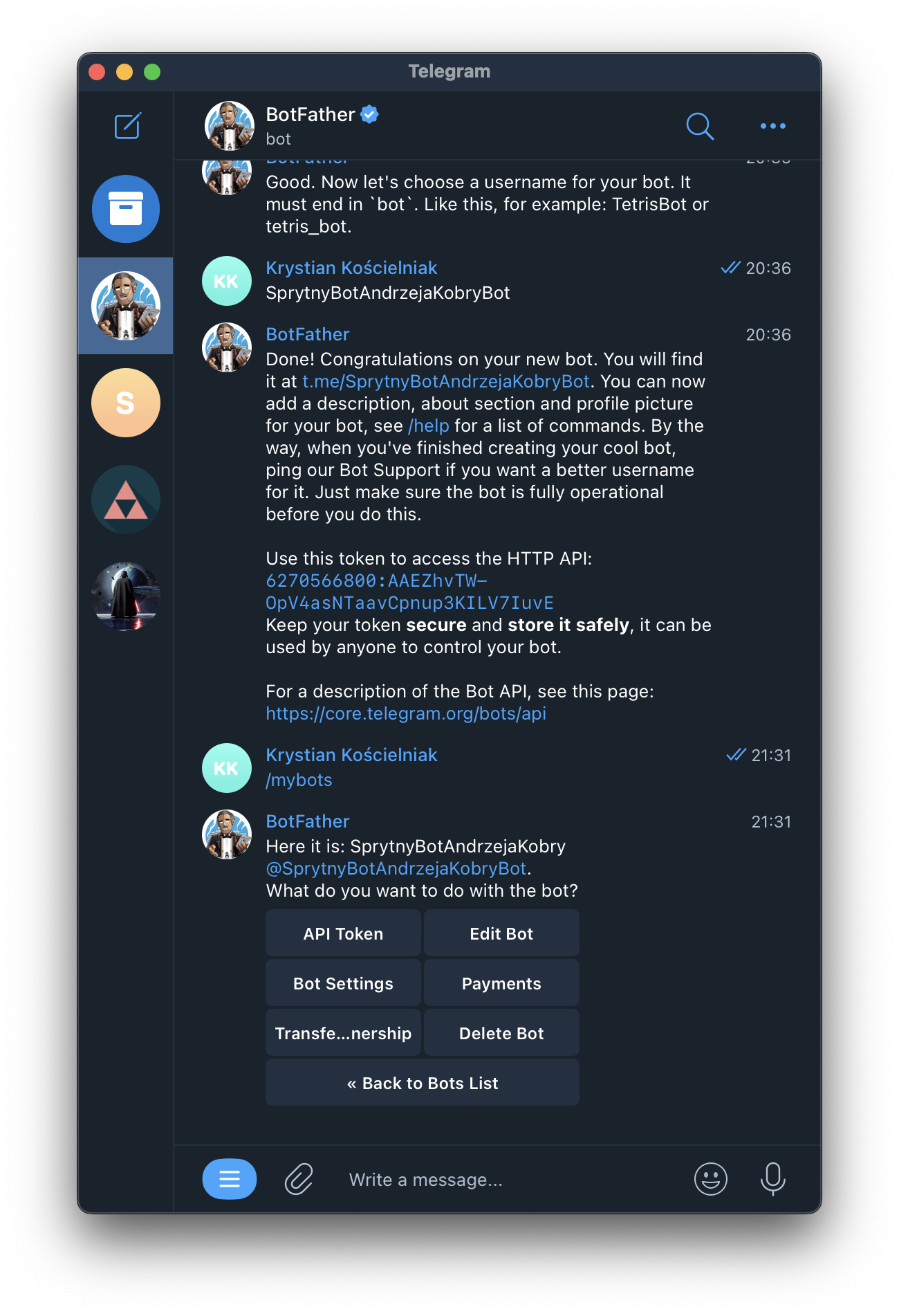The image size is (899, 1316).
Task: Go Back to Bots List
Action: [423, 1083]
